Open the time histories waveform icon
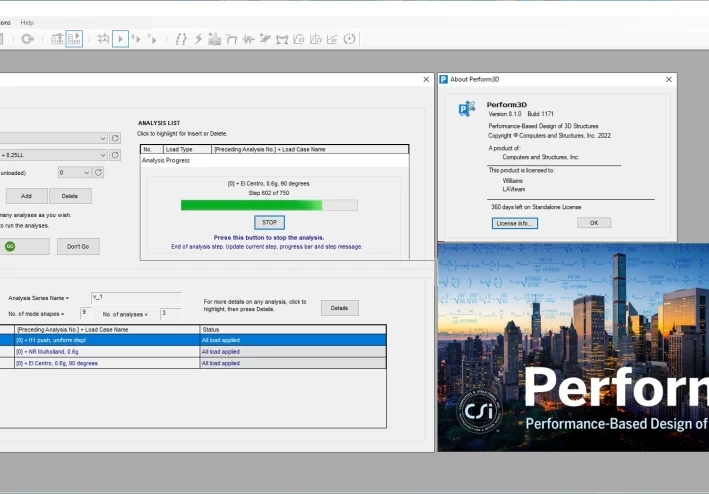The width and height of the screenshot is (709, 494). 248,39
